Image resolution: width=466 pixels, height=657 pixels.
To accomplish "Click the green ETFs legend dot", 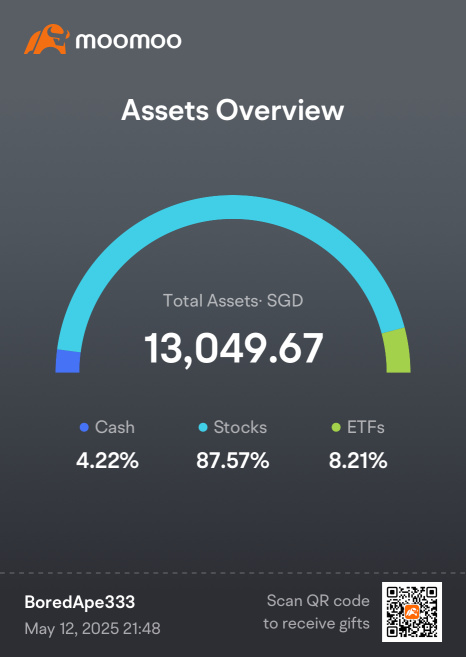I will coord(336,428).
